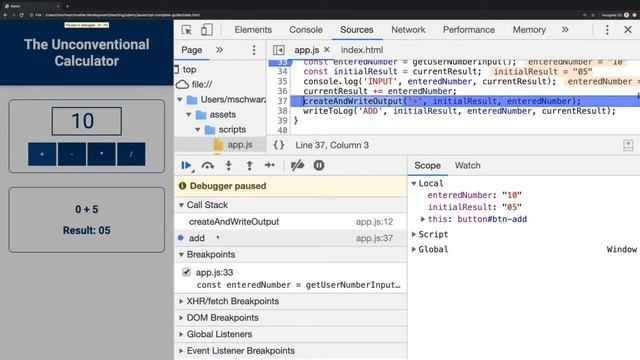
Task: Select createAndWriteOutput call stack frame
Action: (x=291, y=222)
